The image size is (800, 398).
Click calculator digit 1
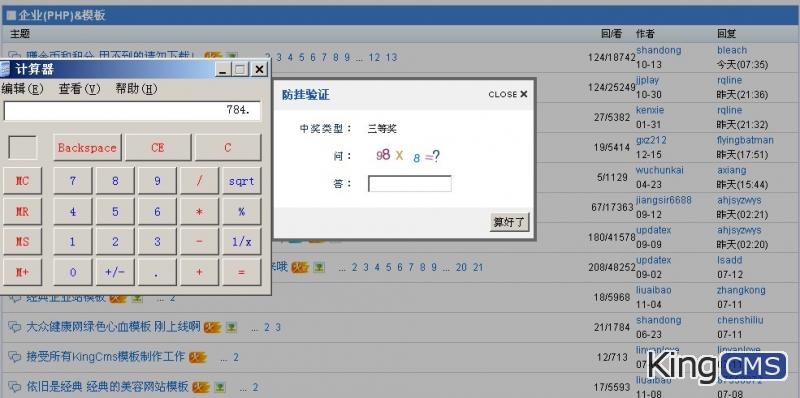pos(72,241)
